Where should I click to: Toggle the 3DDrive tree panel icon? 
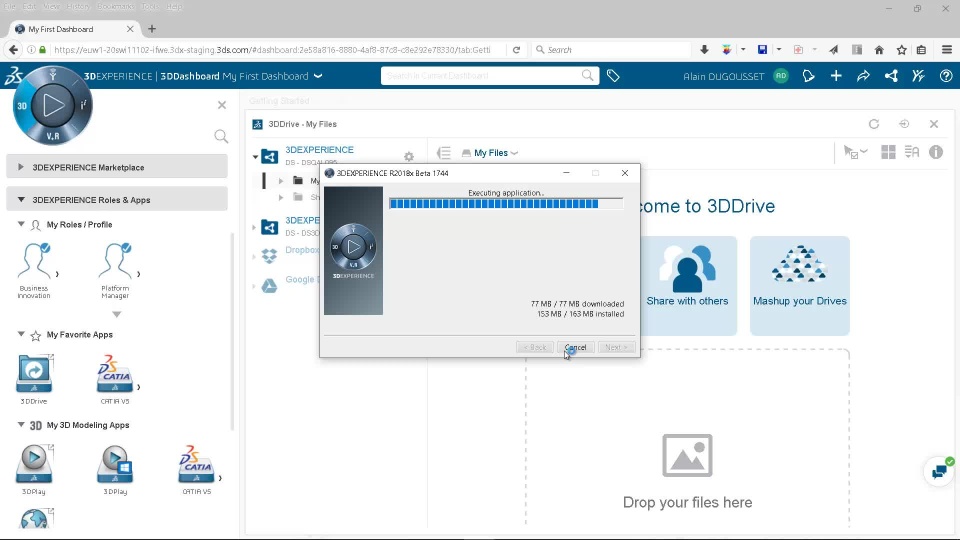tap(444, 152)
